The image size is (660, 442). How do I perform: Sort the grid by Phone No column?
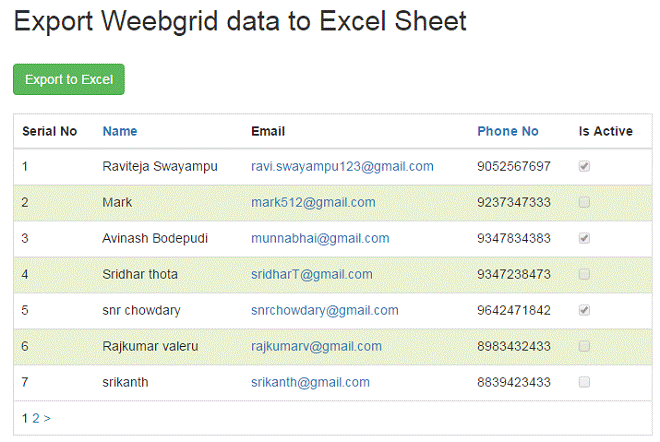(x=508, y=131)
